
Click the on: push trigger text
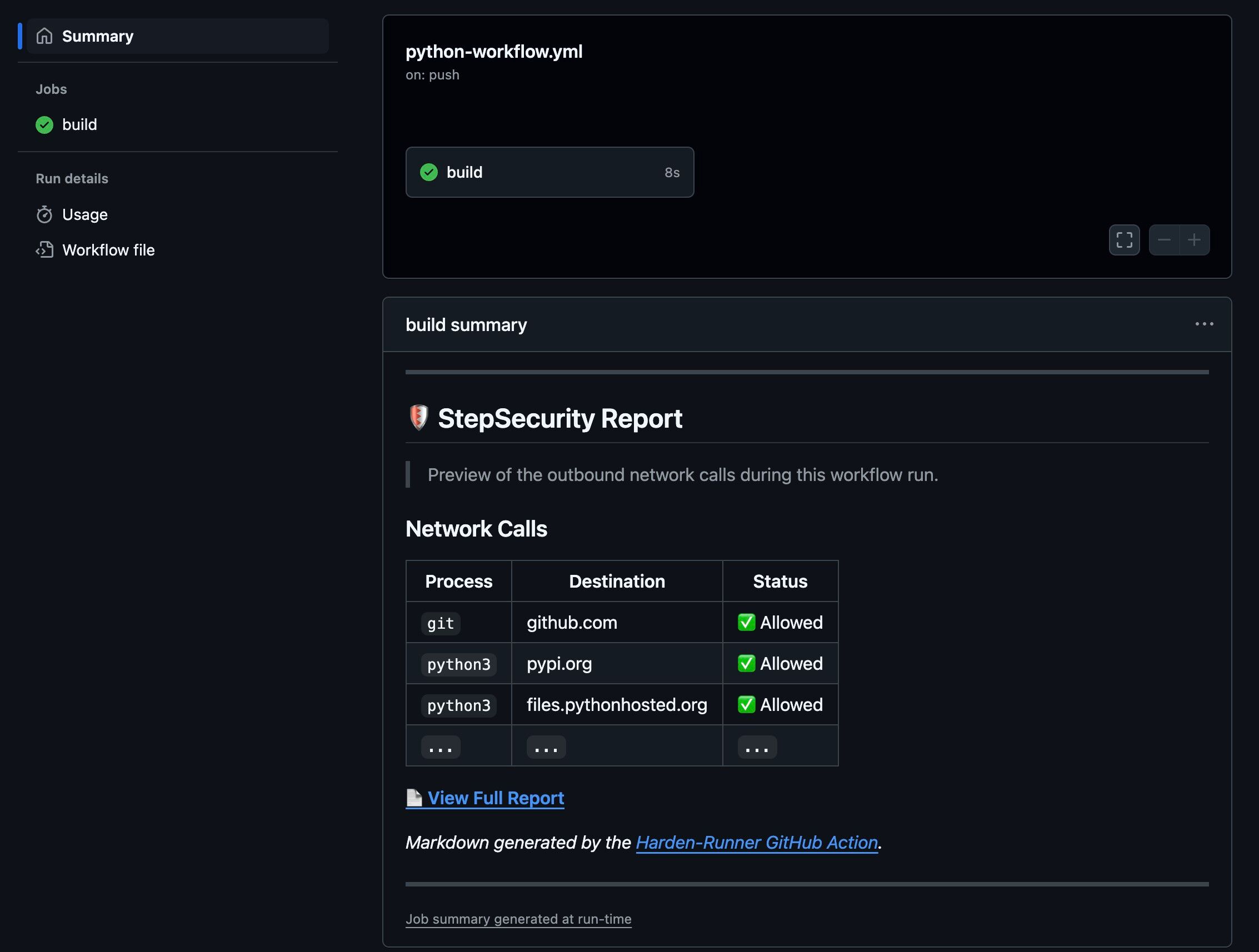pos(432,75)
